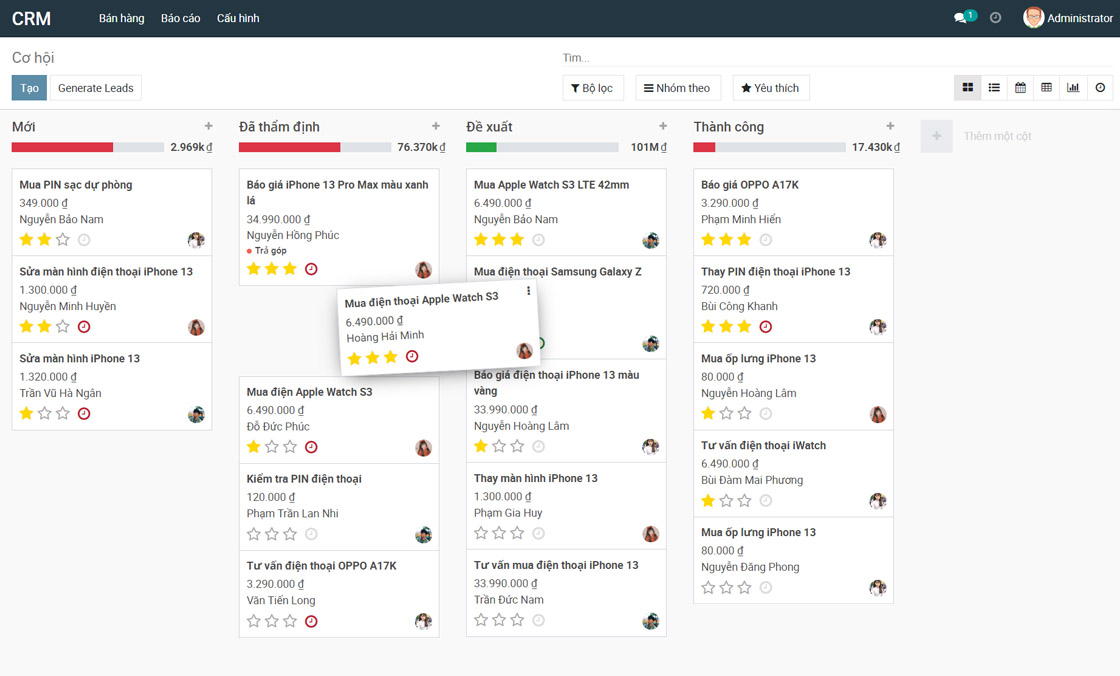
Task: Click the plus icon in Mới column
Action: pyautogui.click(x=208, y=126)
